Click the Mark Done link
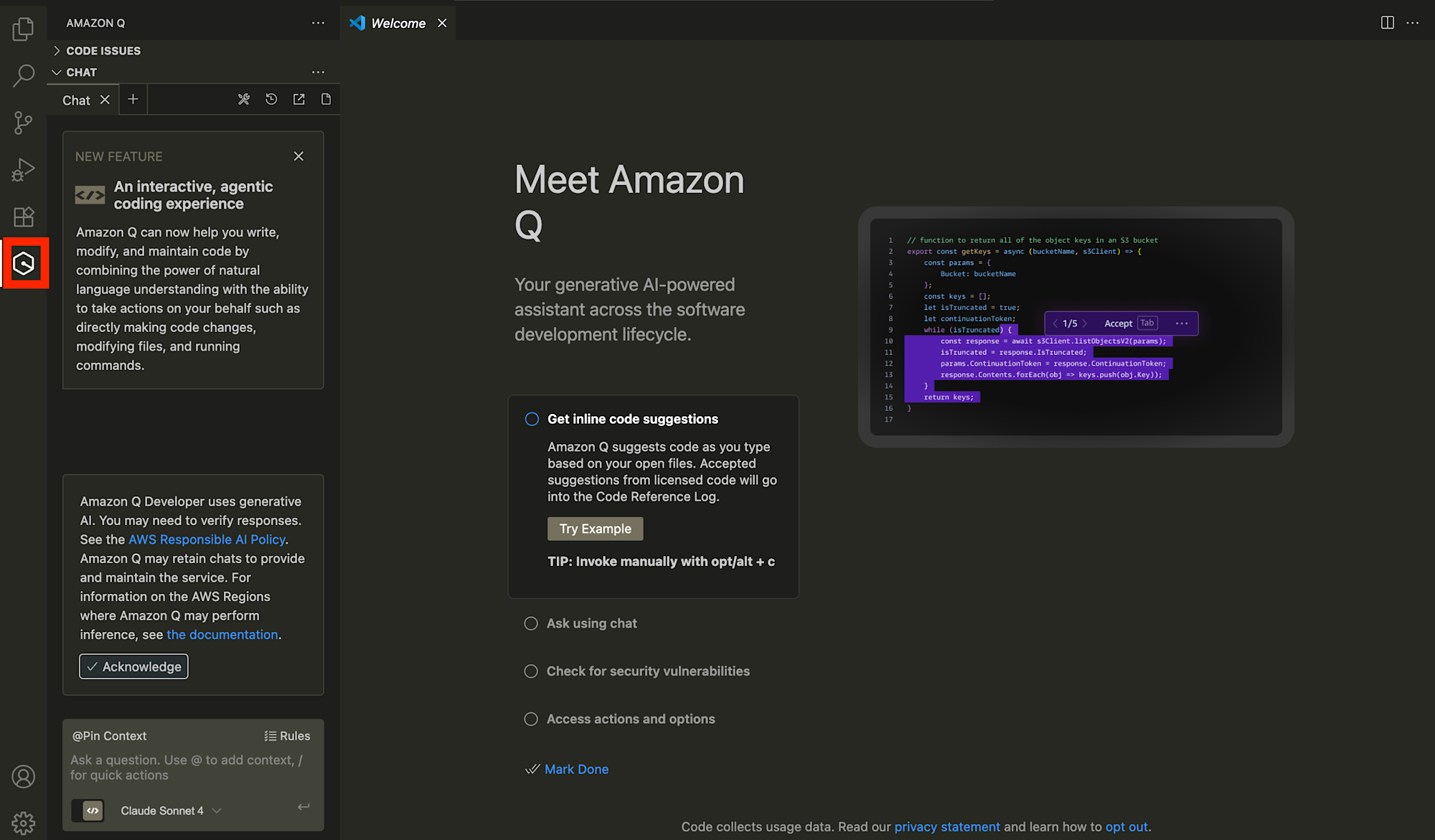 click(x=576, y=769)
